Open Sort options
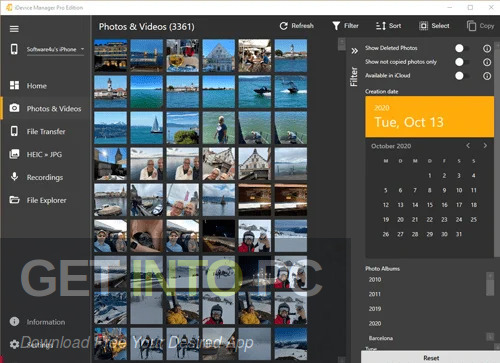Screen dimensions: 500x363 pyautogui.click(x=395, y=26)
